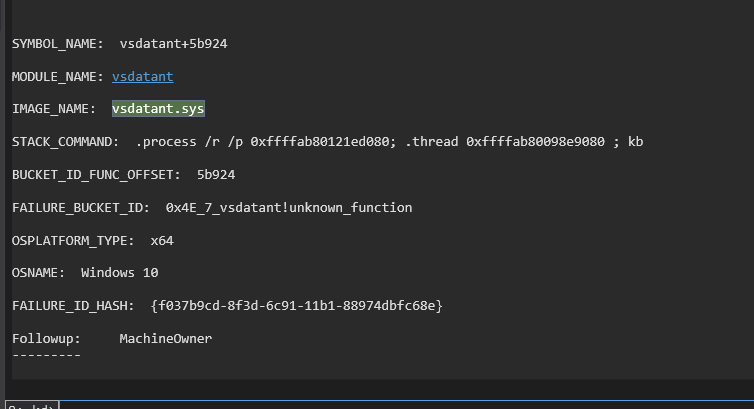
Task: Click the FAILURE_BUCKET_ID value 0x4E_7_vsdatant!unknown_function
Action: 288,208
